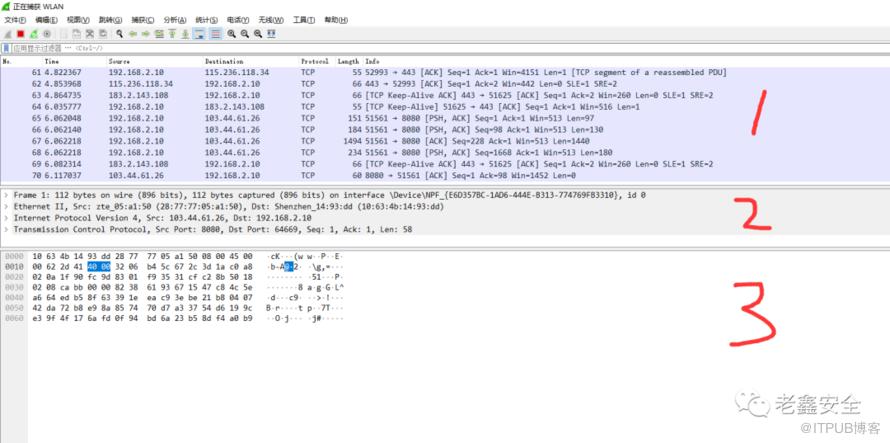Select packet 61 at time 4.822367
This screenshot has height=443, width=890.
pos(445,73)
